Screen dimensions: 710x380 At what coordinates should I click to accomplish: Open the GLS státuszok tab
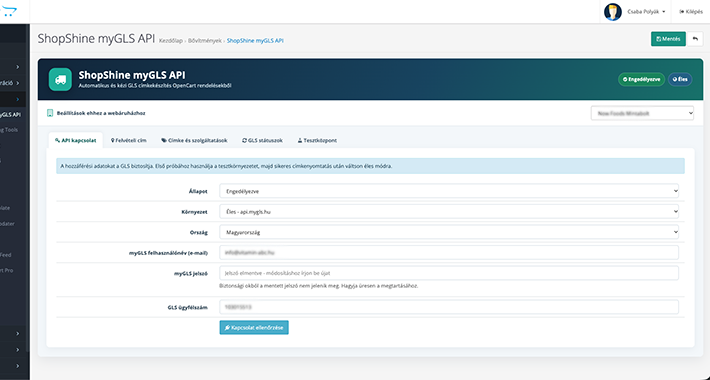click(x=262, y=140)
